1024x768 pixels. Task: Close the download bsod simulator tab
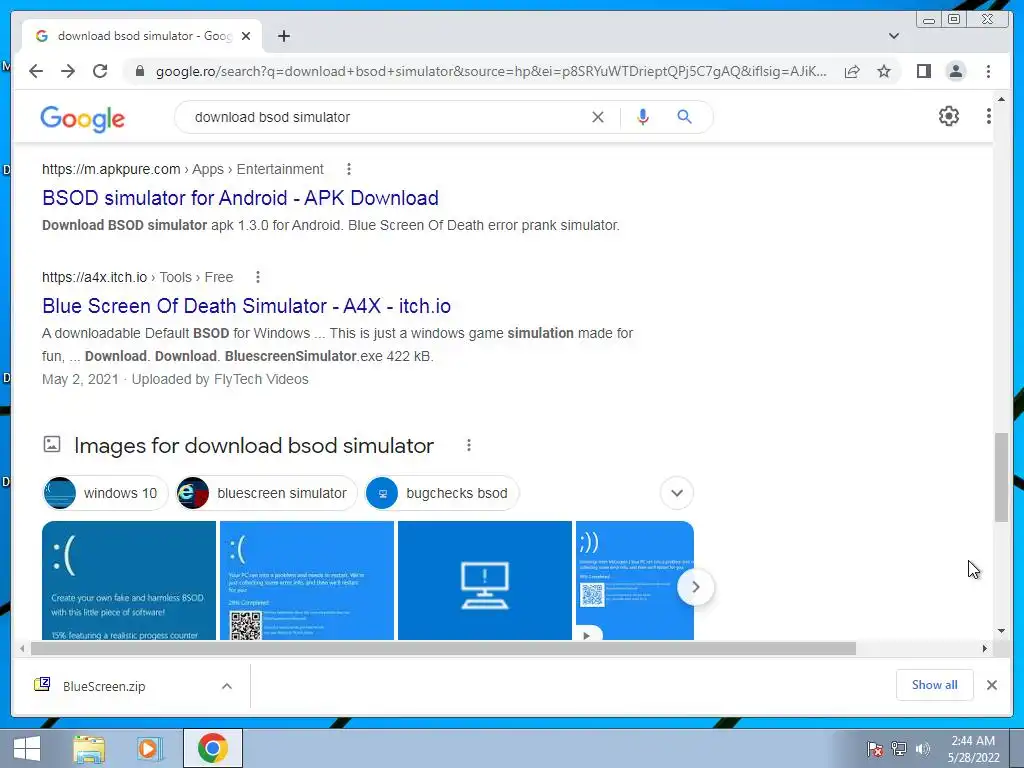[246, 36]
